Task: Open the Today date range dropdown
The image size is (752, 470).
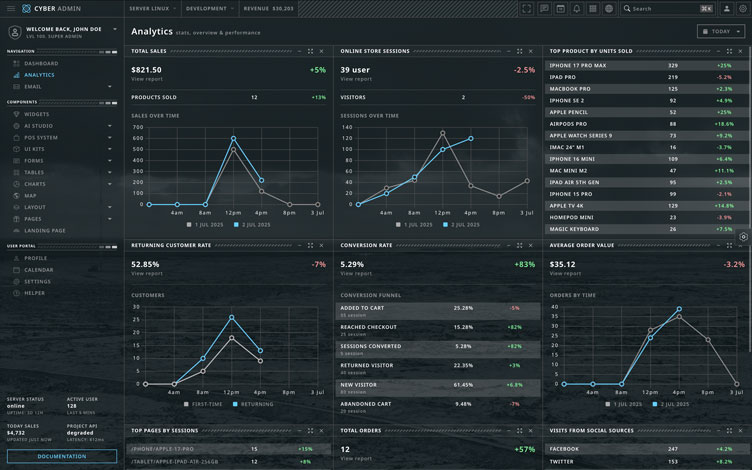Action: click(720, 32)
